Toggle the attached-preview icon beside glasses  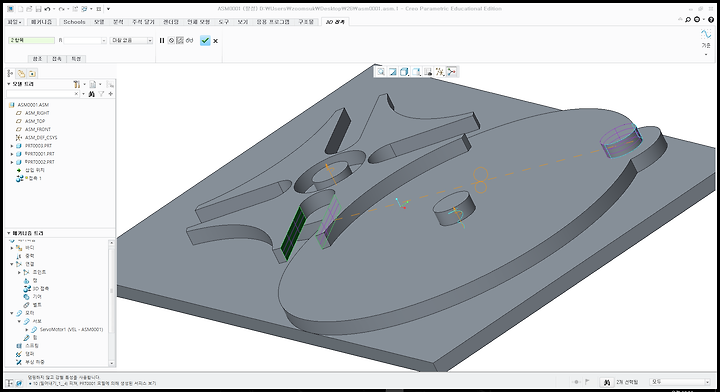[x=180, y=40]
